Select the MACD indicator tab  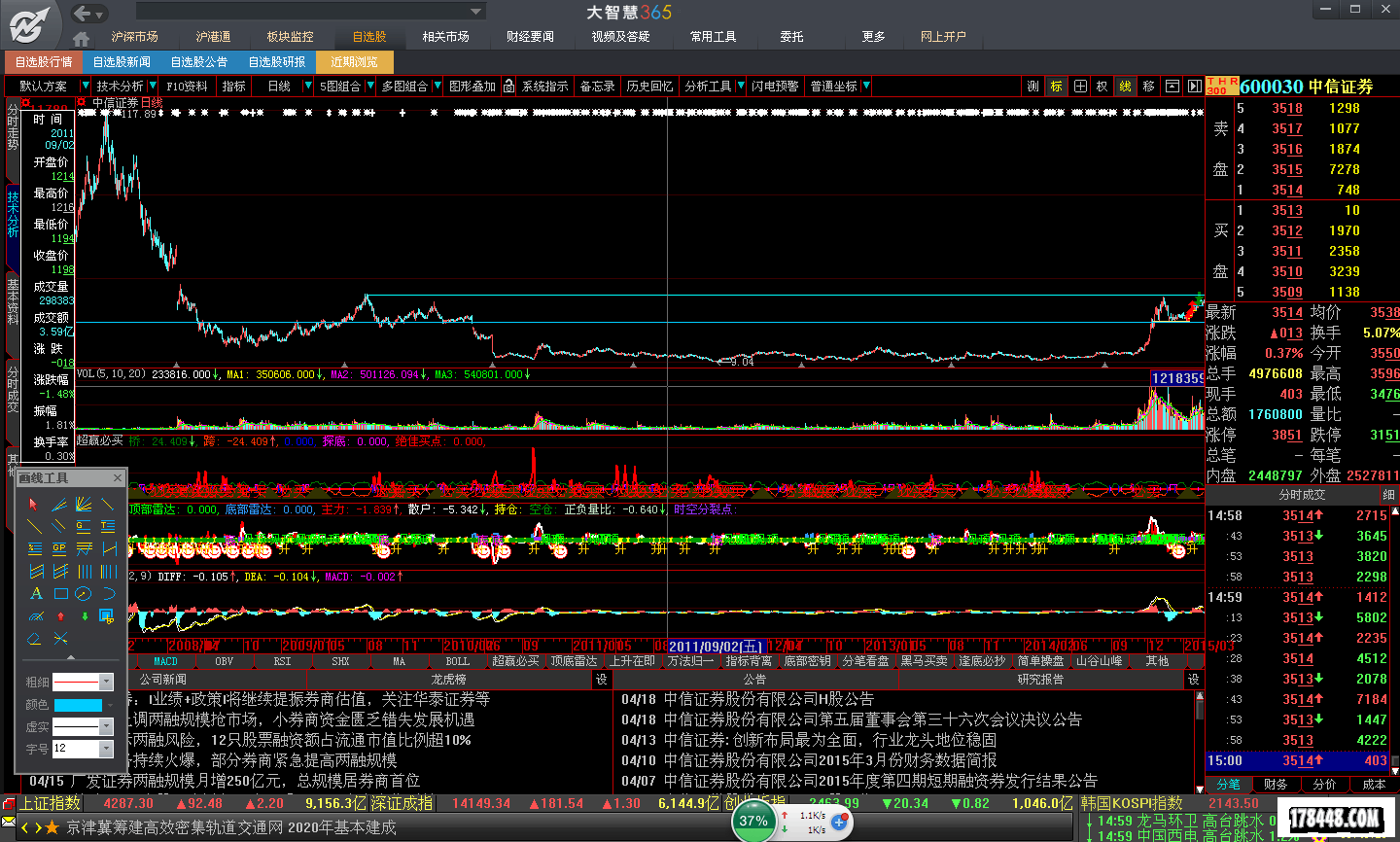point(165,661)
